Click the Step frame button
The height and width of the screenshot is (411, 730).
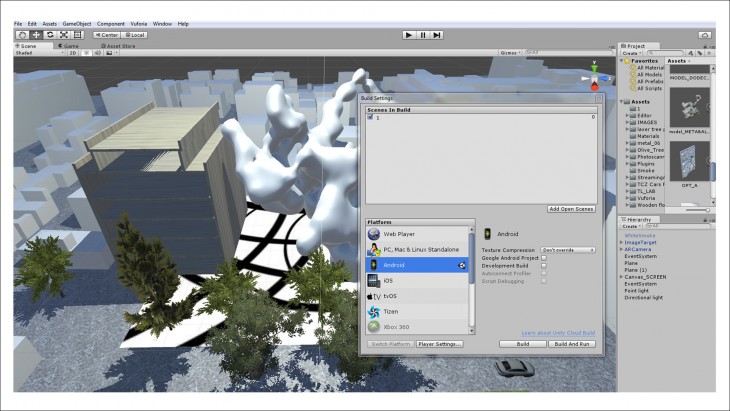(438, 34)
